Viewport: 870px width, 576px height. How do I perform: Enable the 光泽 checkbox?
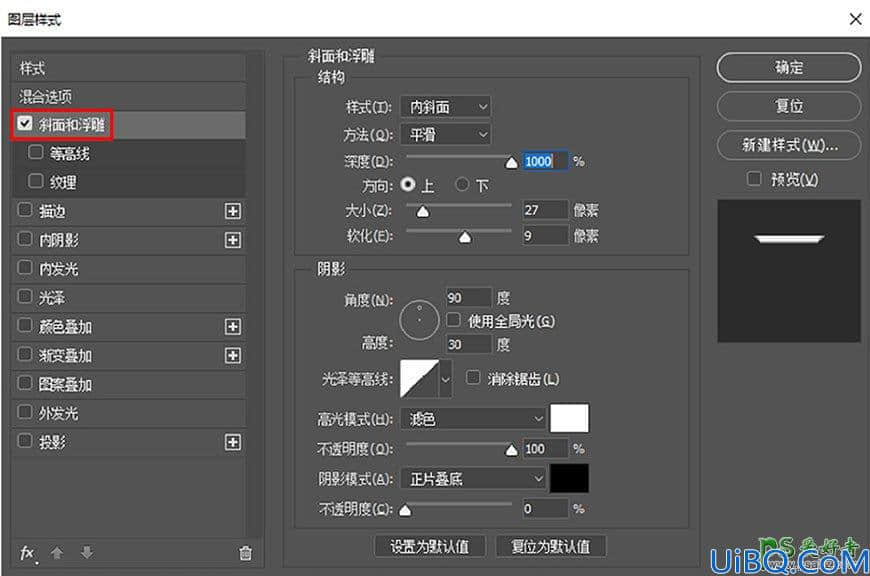[25, 296]
